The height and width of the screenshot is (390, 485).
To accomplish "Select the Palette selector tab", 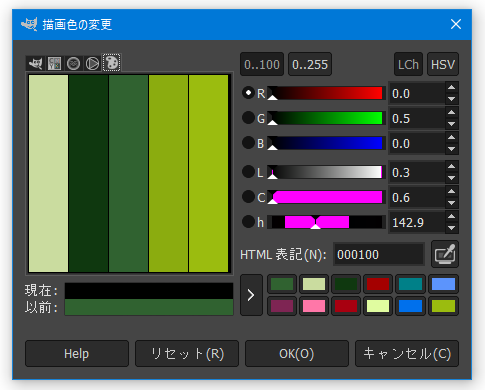I will coord(112,63).
